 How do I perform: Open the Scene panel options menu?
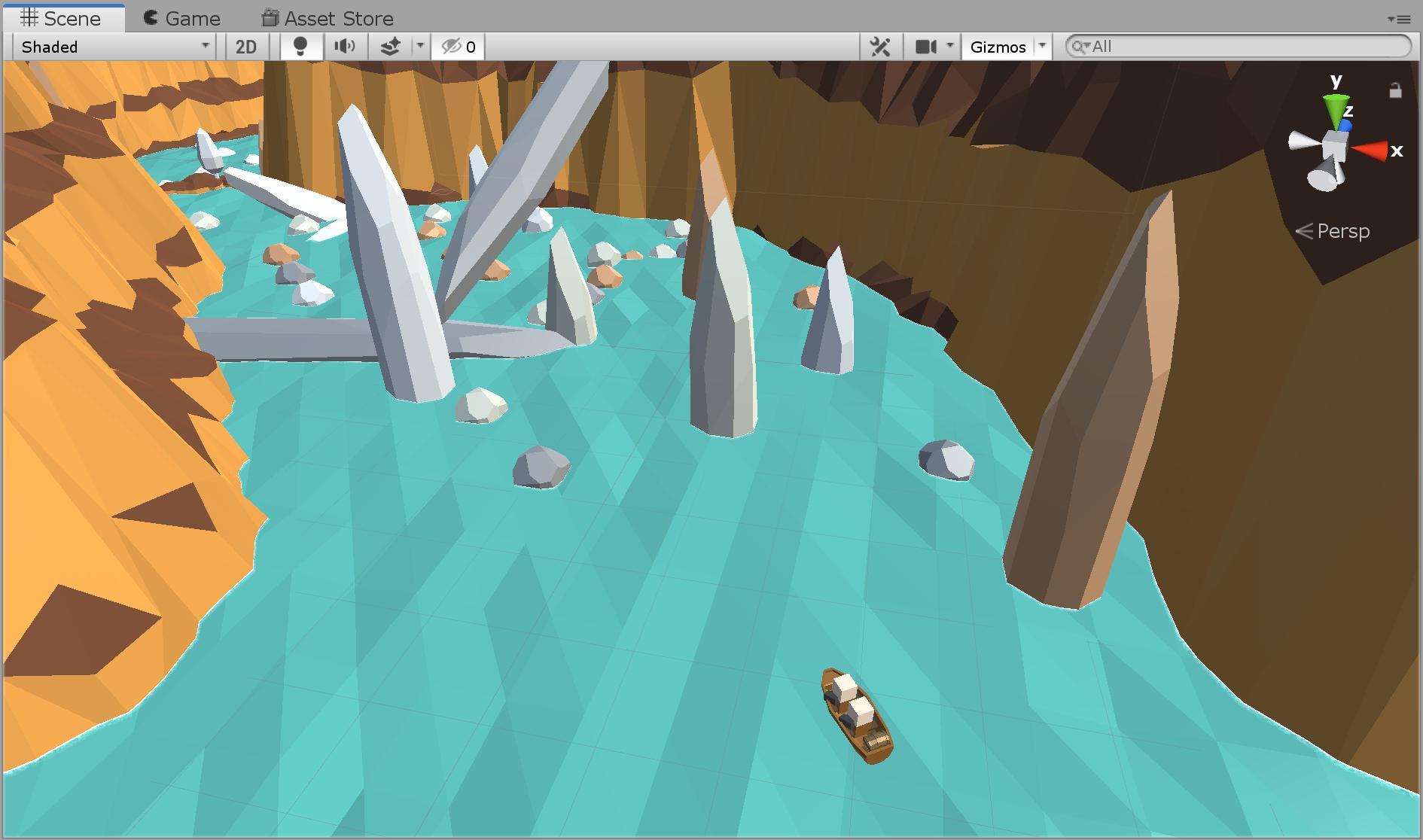point(1400,19)
